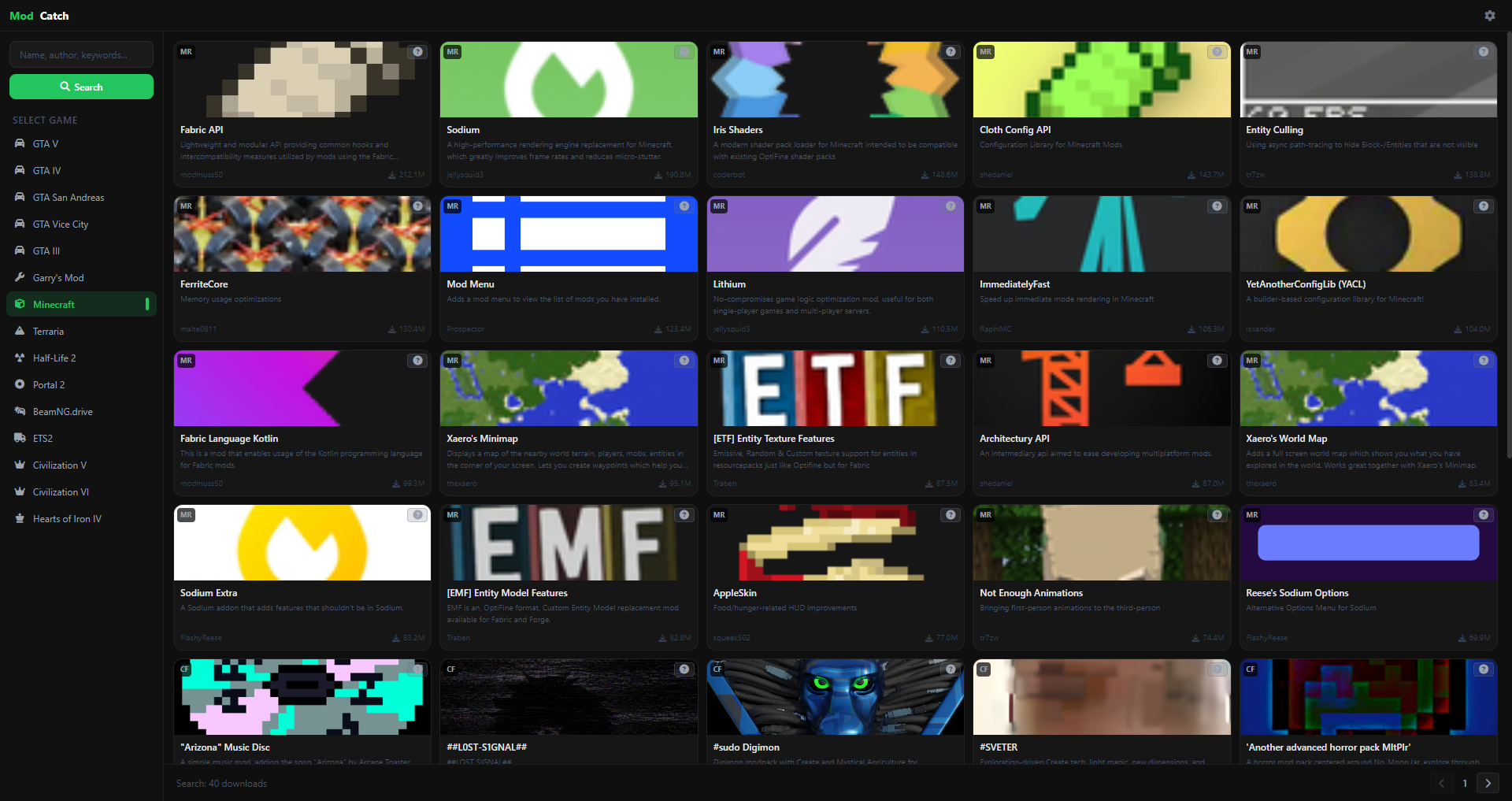Select GTA IV in the game list
This screenshot has height=801, width=1512.
[81, 171]
